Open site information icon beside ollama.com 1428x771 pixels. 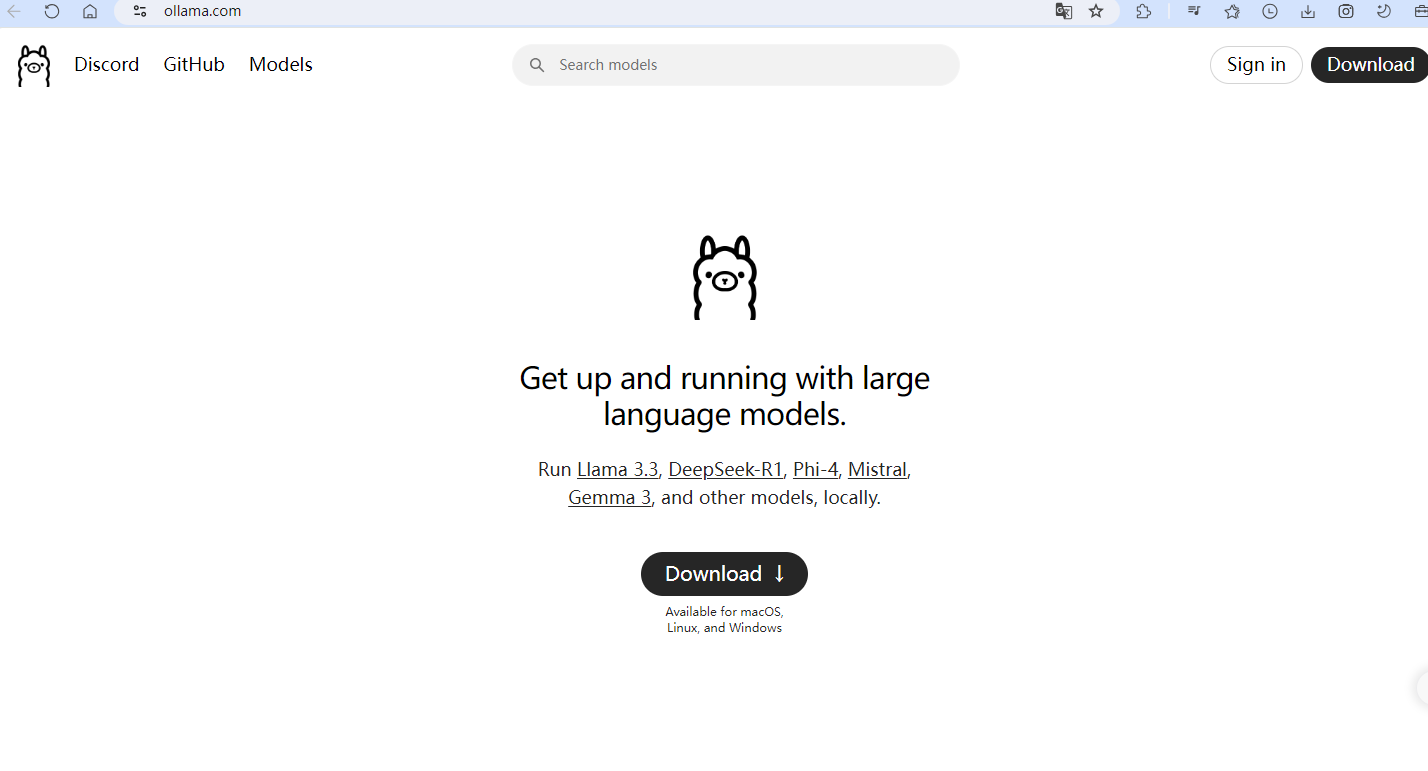point(140,11)
